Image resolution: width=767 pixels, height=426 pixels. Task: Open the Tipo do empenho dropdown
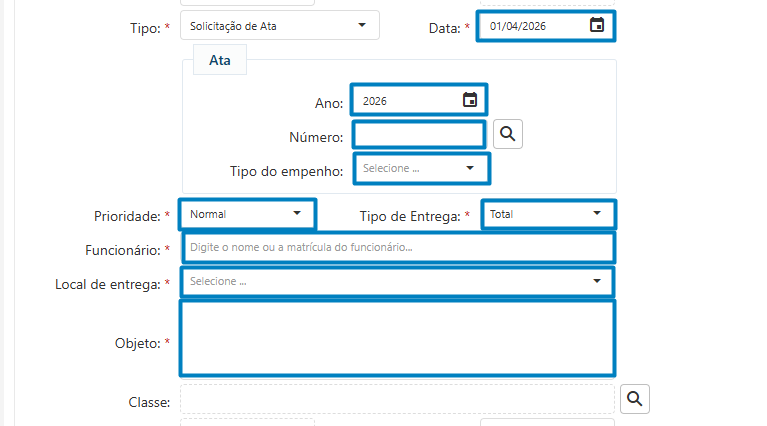point(421,168)
